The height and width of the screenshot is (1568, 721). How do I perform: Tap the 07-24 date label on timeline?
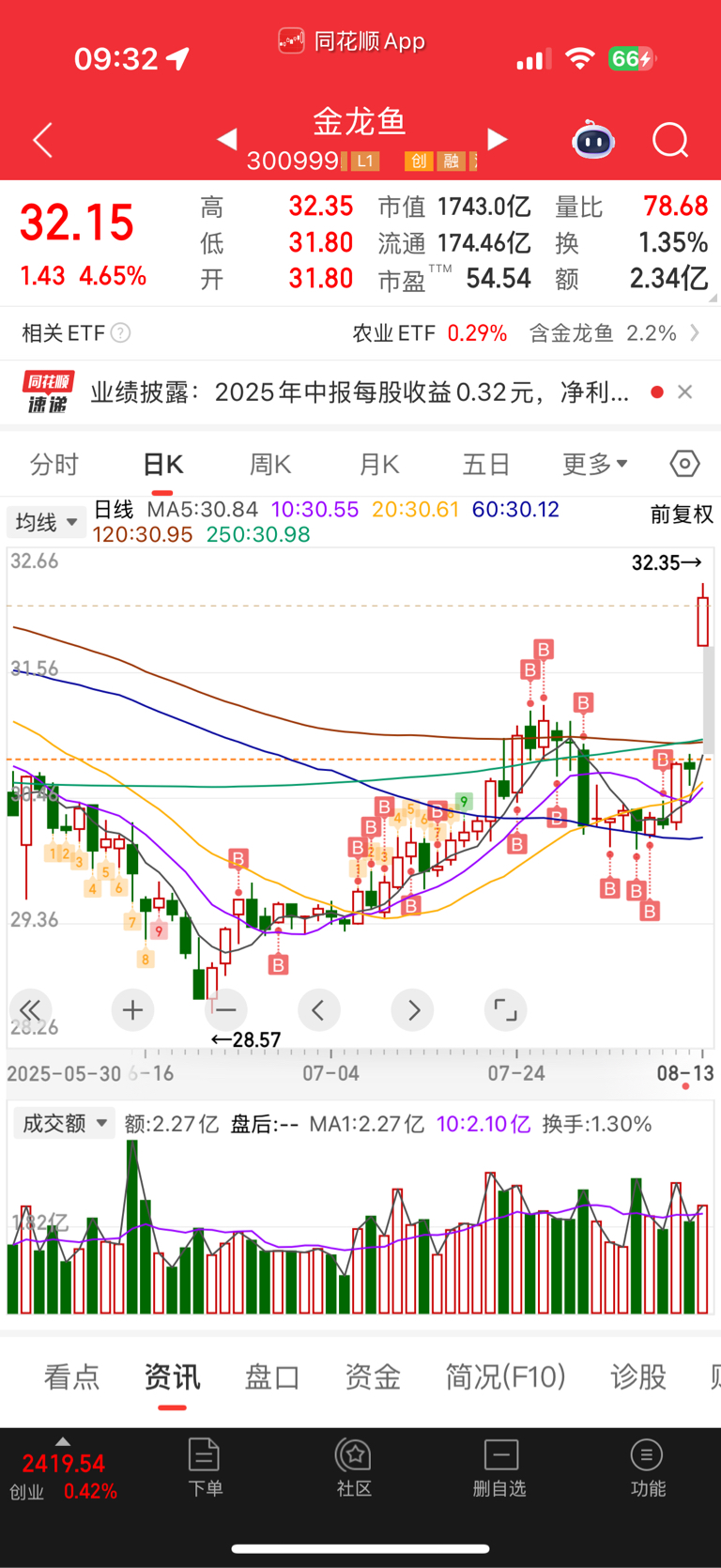(516, 1073)
